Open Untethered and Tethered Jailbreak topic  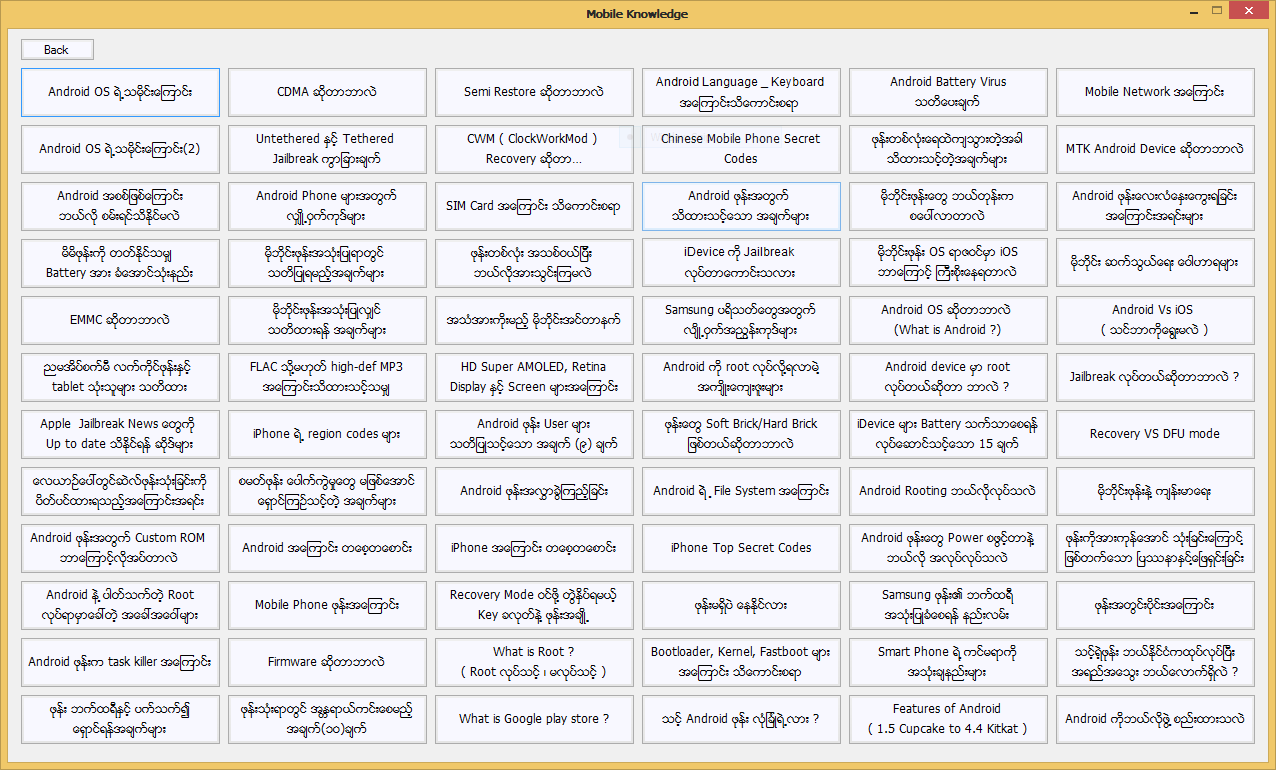(x=327, y=149)
